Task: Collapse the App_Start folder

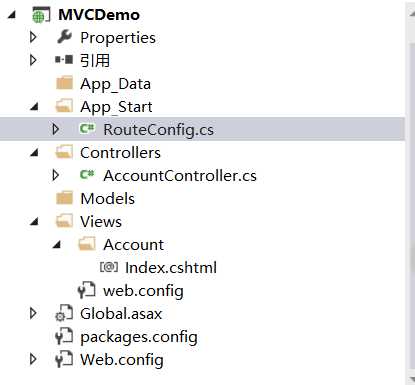Action: click(34, 107)
